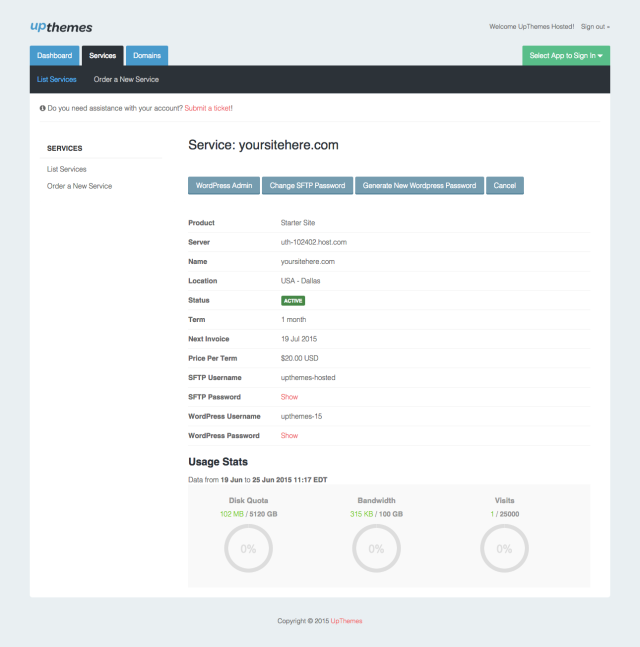
Task: Click the Cancel service button
Action: point(505,186)
